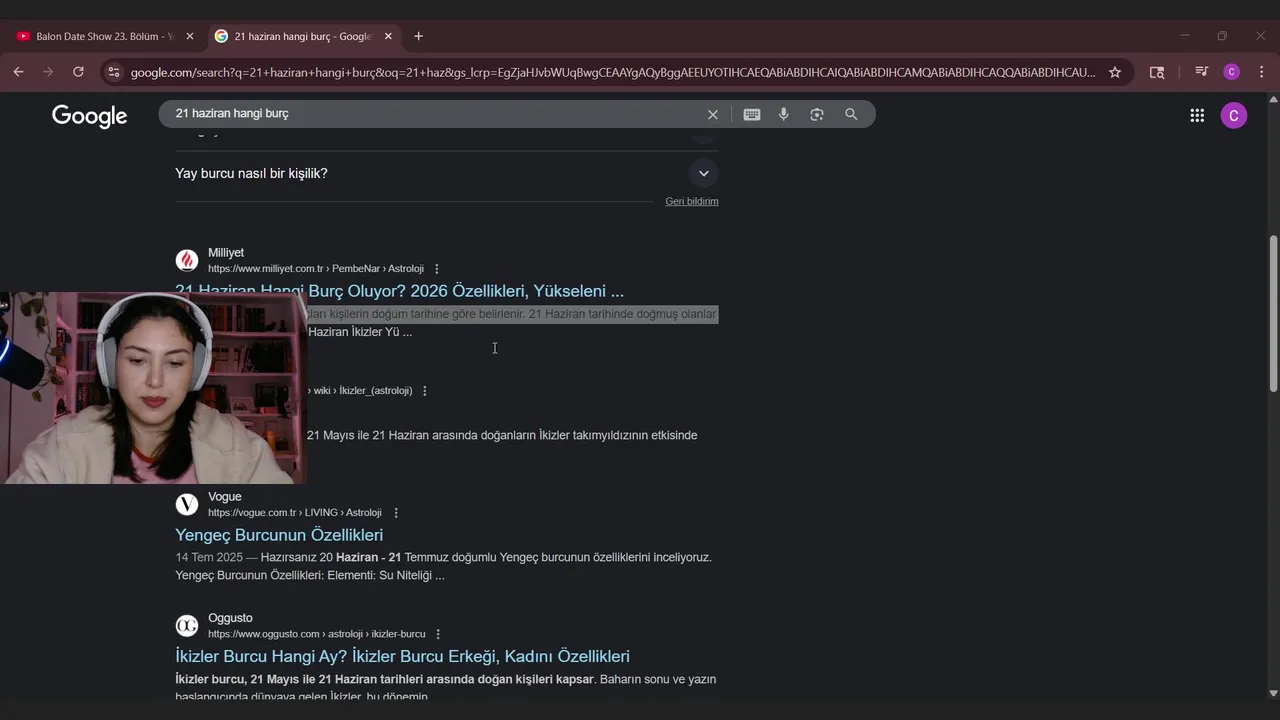This screenshot has height=720, width=1280.
Task: Open more options for the İkizler wiki result
Action: (425, 391)
